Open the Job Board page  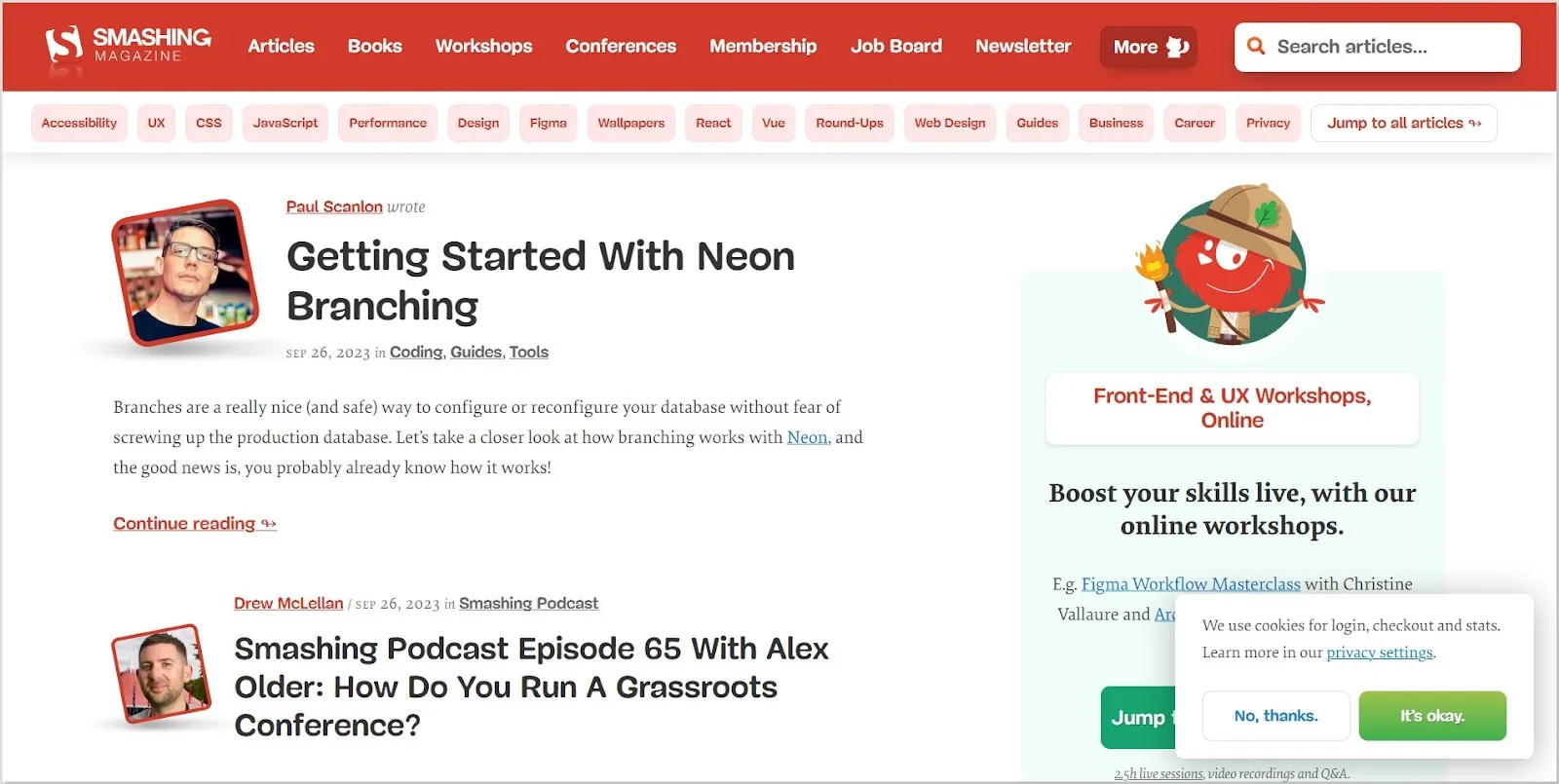click(x=895, y=46)
